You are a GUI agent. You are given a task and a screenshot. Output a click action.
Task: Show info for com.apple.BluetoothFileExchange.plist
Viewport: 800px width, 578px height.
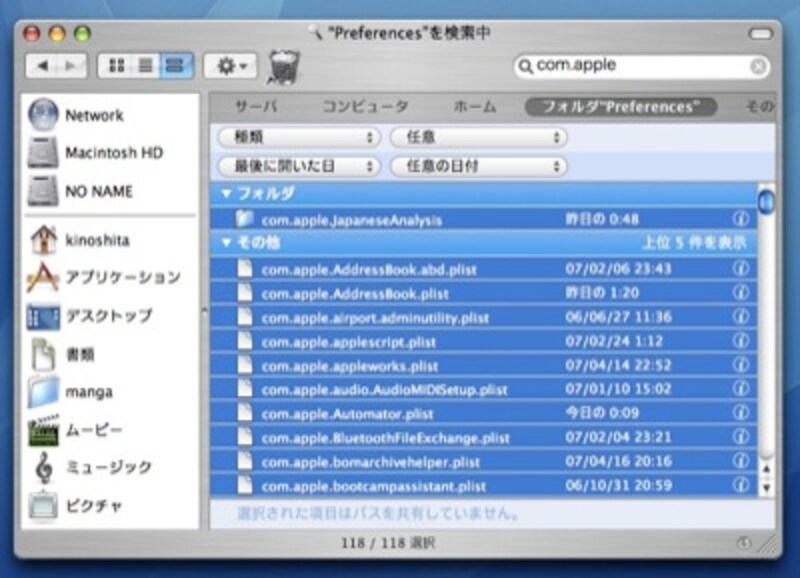(741, 437)
